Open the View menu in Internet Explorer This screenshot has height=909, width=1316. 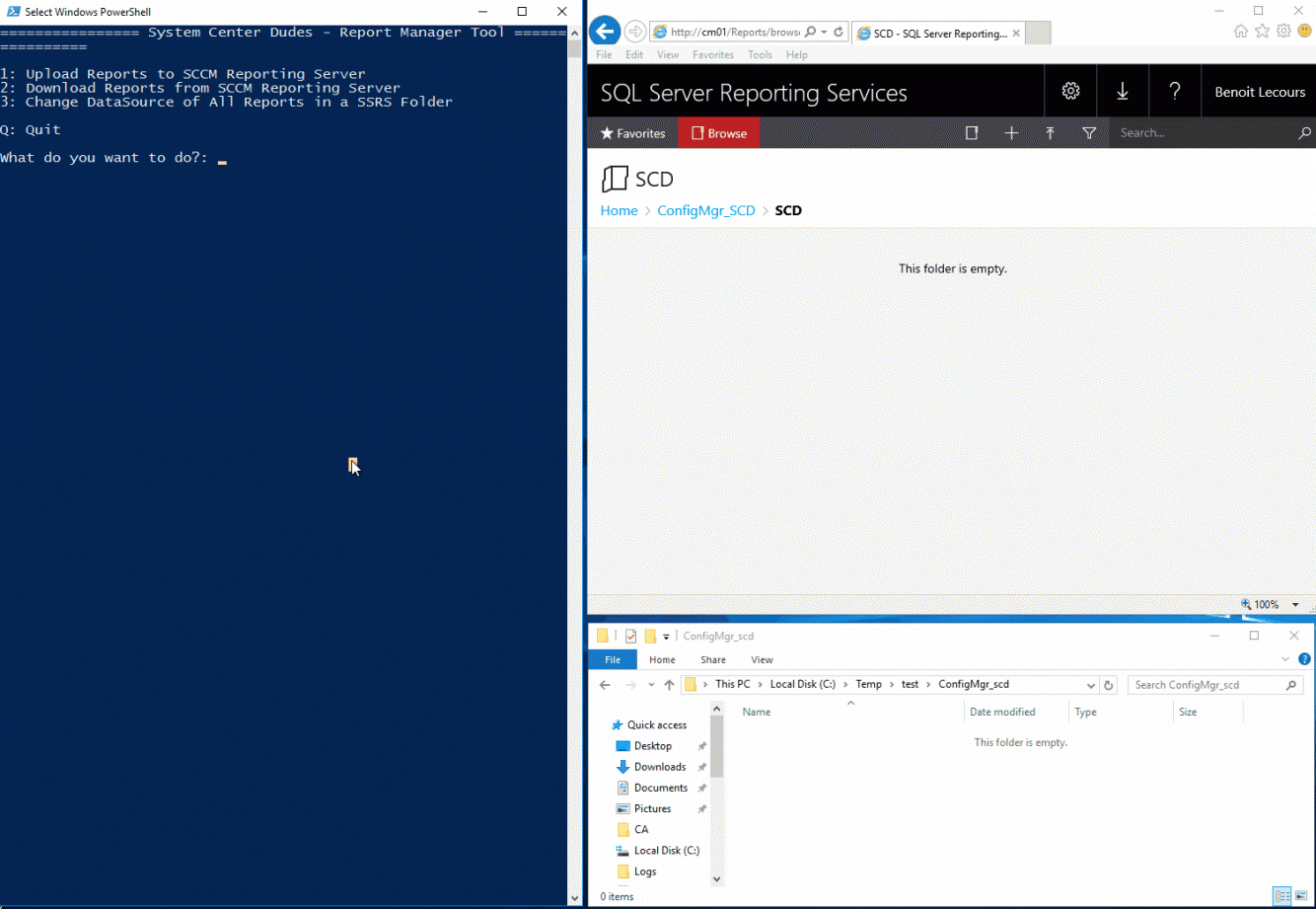coord(668,54)
